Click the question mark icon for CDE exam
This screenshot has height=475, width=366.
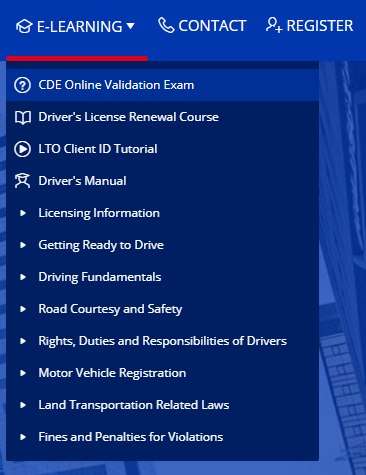(x=22, y=85)
